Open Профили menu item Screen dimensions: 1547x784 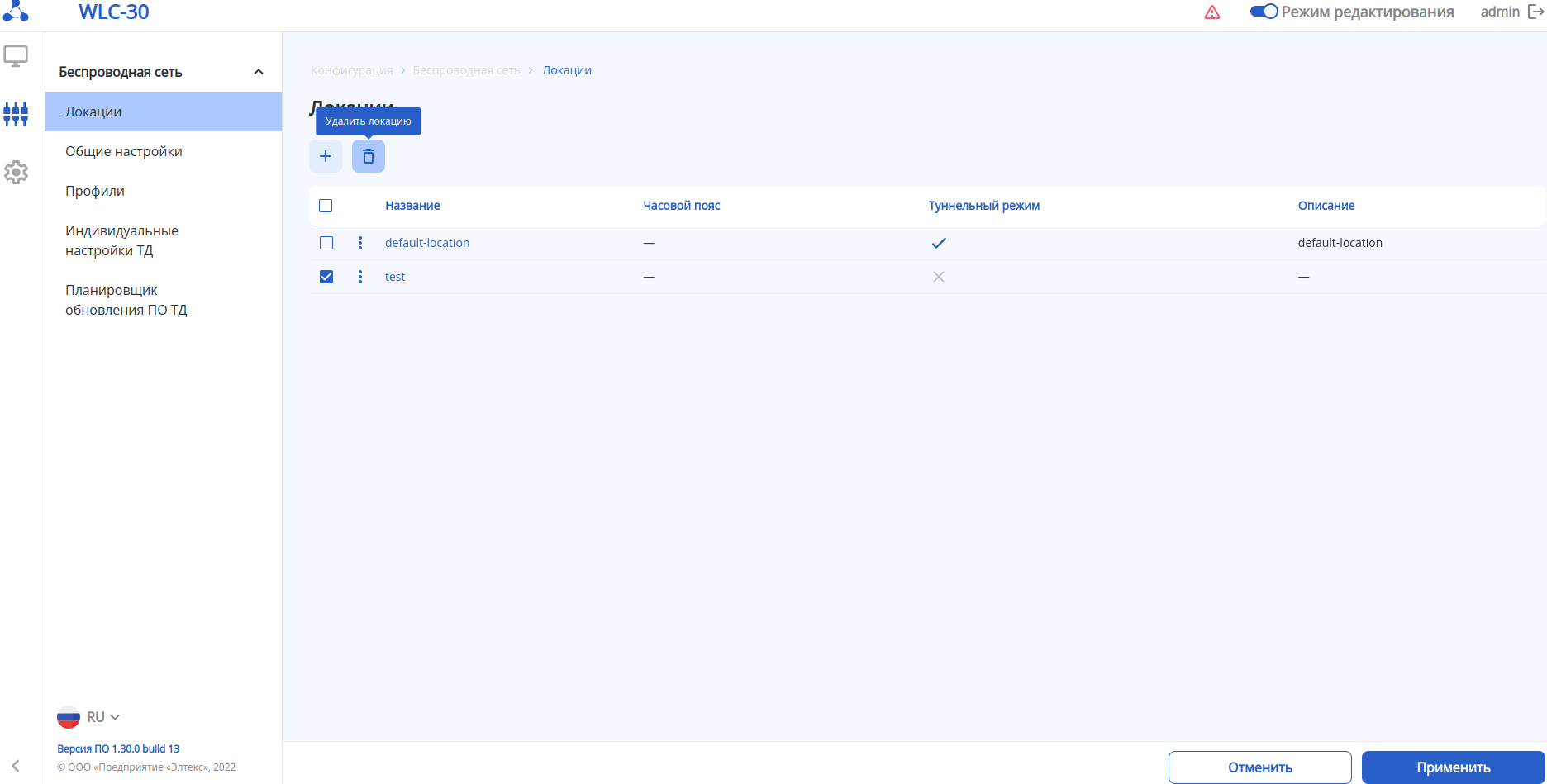pos(164,191)
